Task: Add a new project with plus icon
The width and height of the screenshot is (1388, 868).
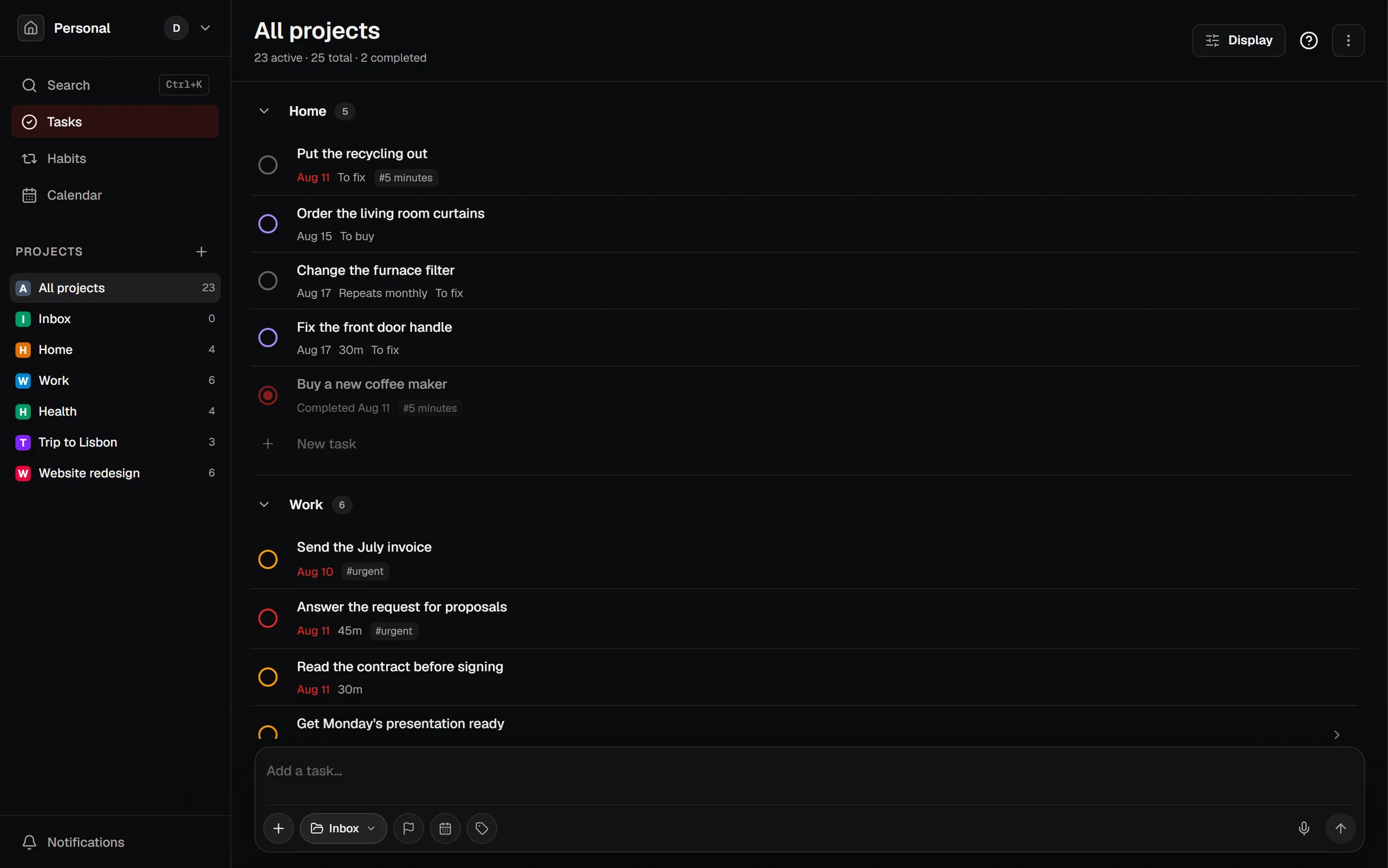Action: click(201, 252)
